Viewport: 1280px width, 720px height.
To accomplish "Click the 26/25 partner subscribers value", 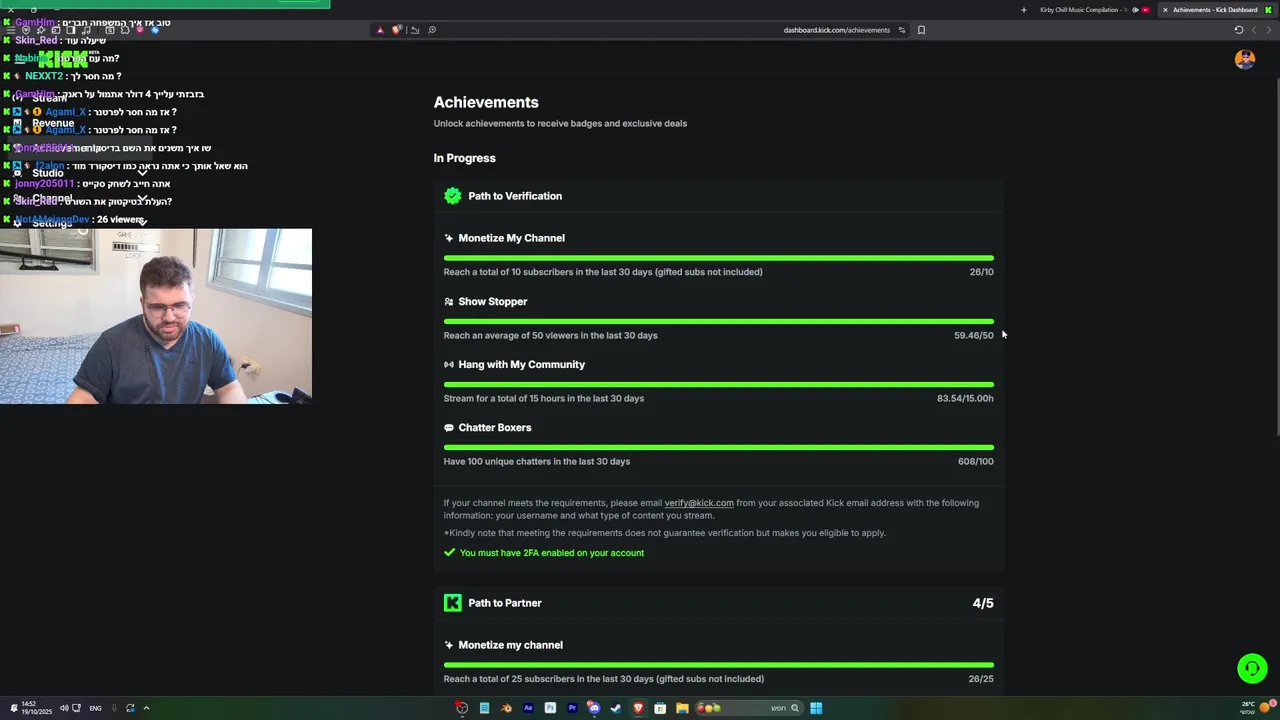I will click(x=981, y=679).
